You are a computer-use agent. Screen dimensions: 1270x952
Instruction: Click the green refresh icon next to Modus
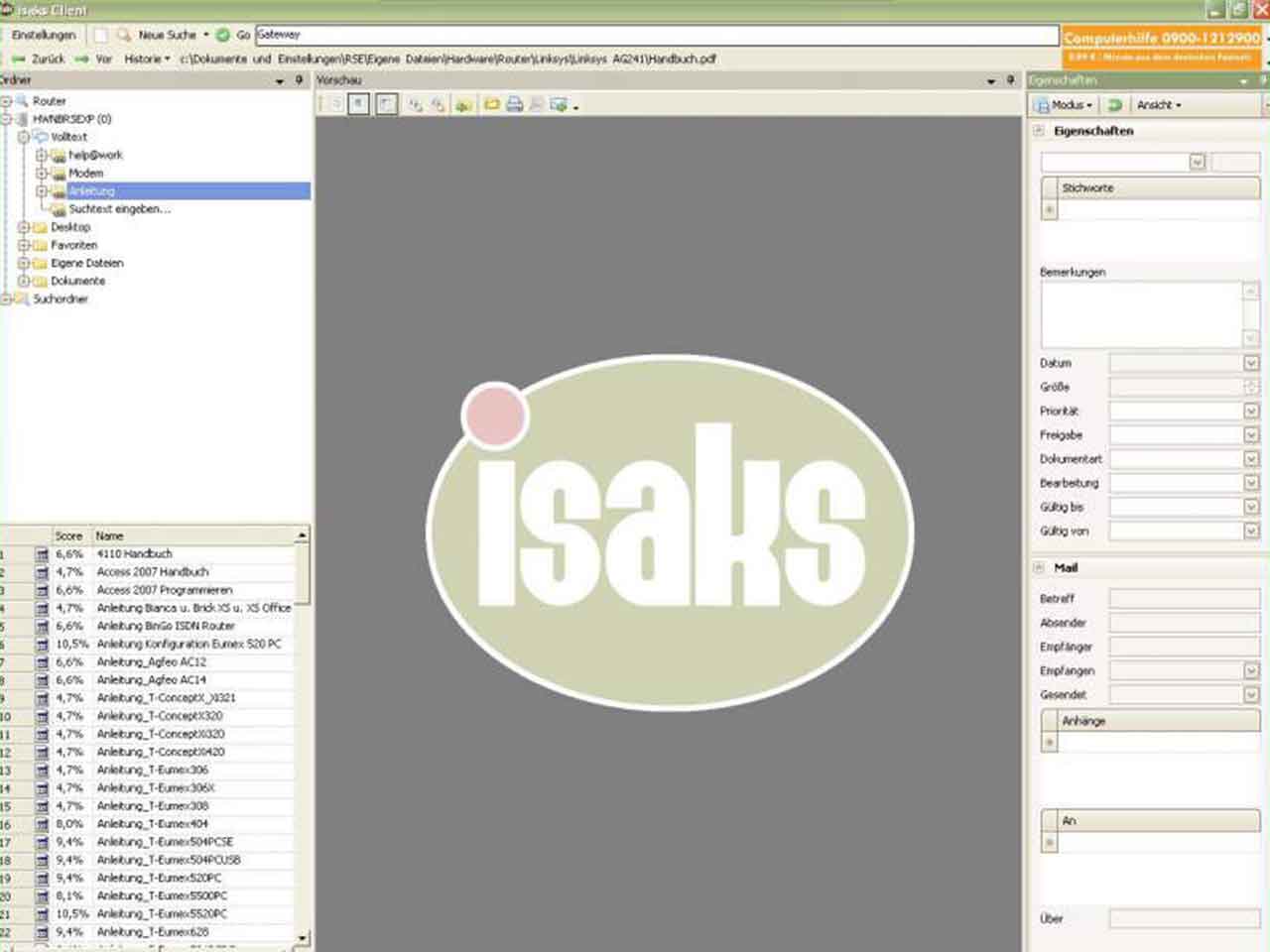click(x=1114, y=105)
